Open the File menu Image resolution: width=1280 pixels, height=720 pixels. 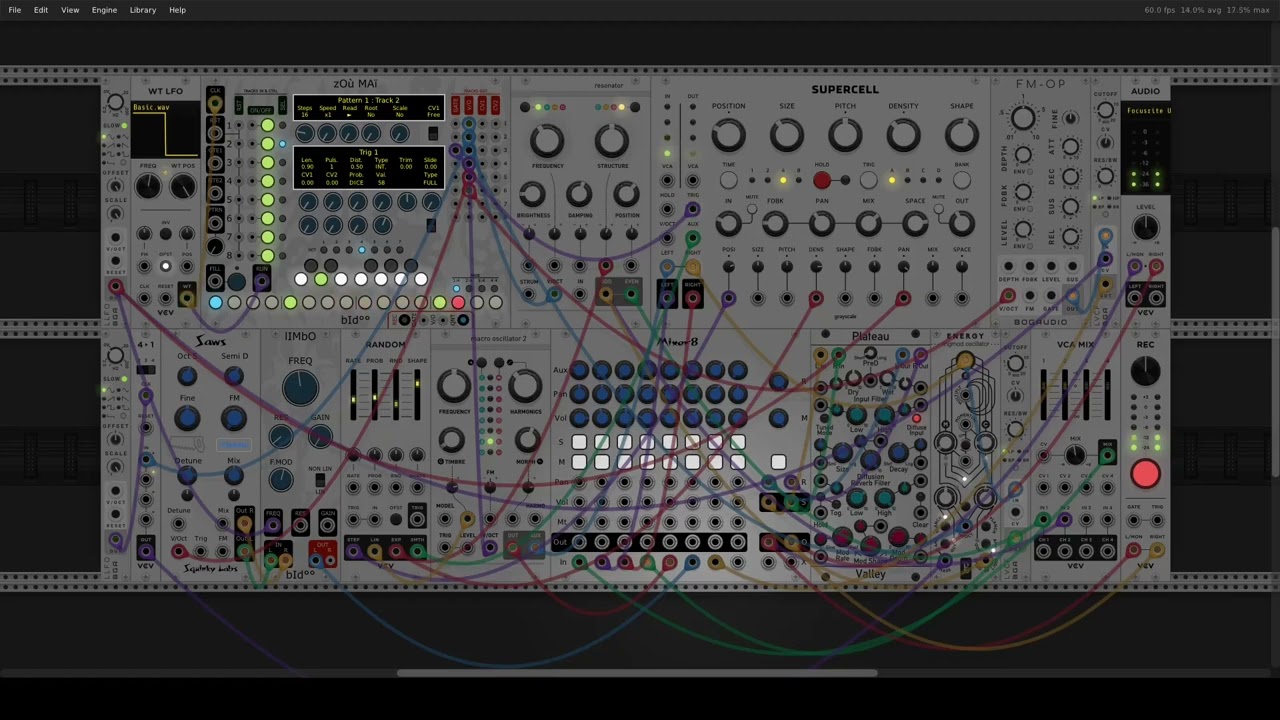(15, 10)
